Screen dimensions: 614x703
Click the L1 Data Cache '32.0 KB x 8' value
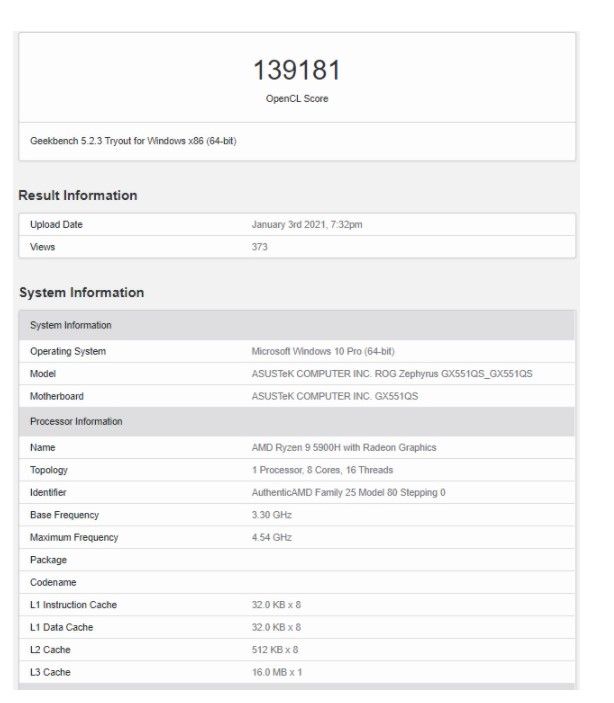pos(276,627)
